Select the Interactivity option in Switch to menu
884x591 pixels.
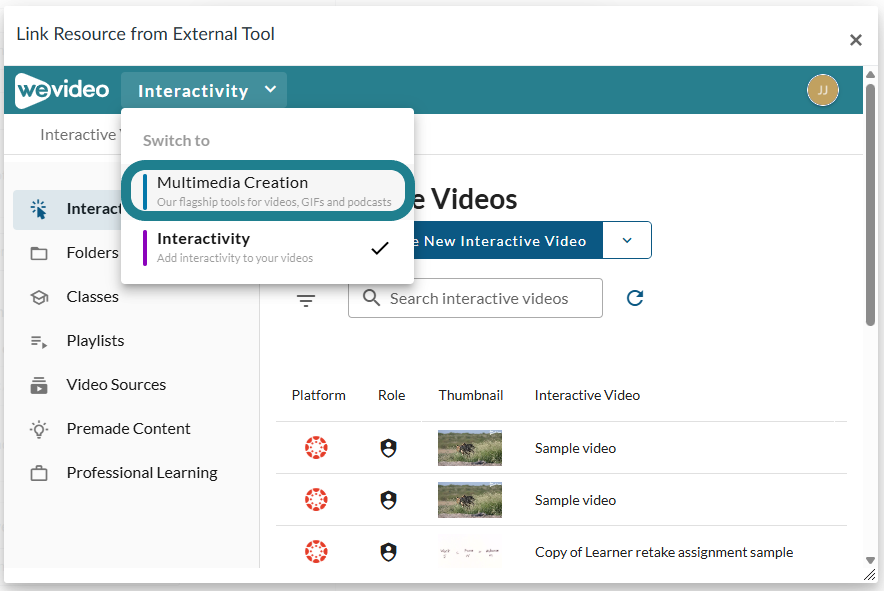(267, 248)
